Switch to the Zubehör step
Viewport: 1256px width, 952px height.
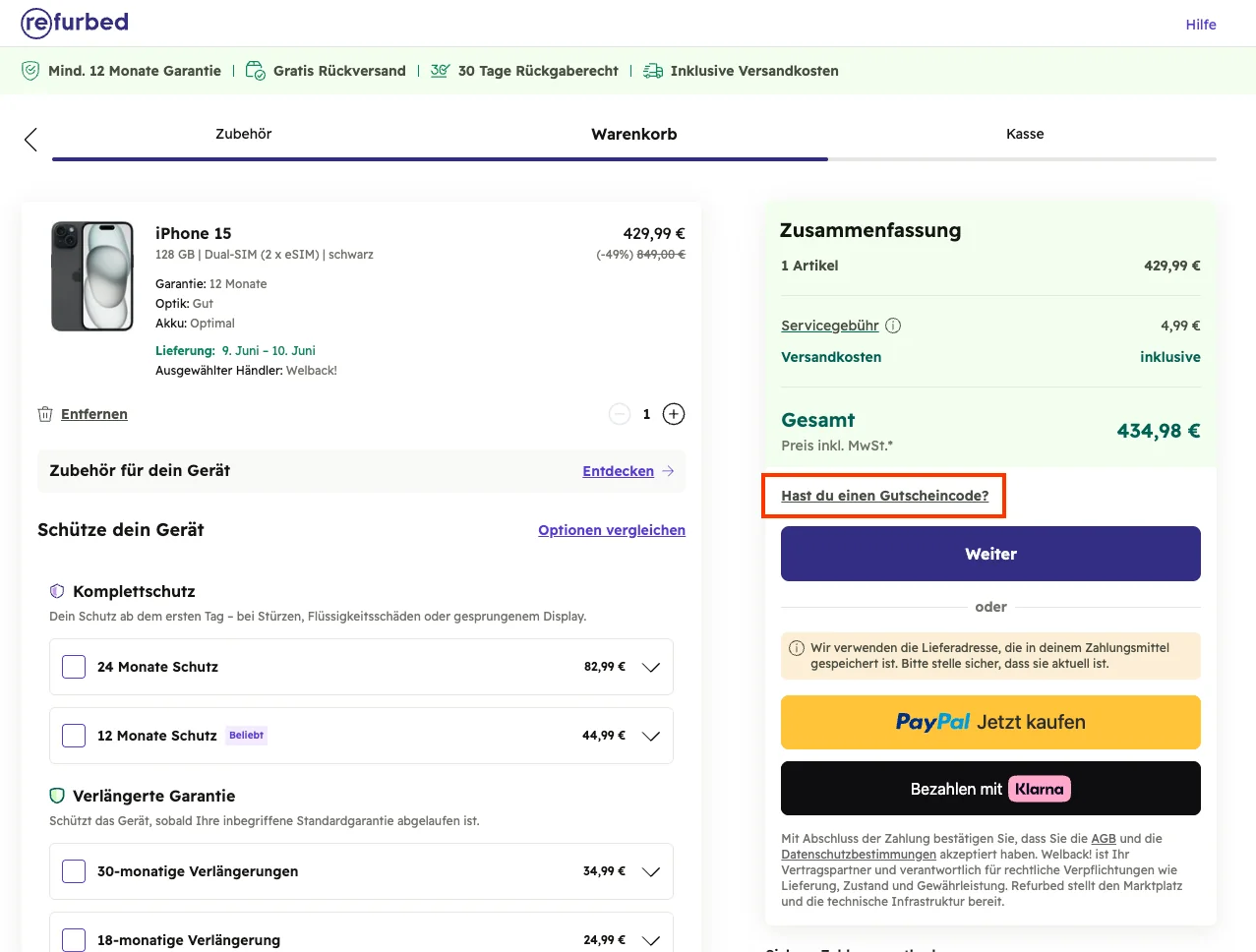click(244, 134)
